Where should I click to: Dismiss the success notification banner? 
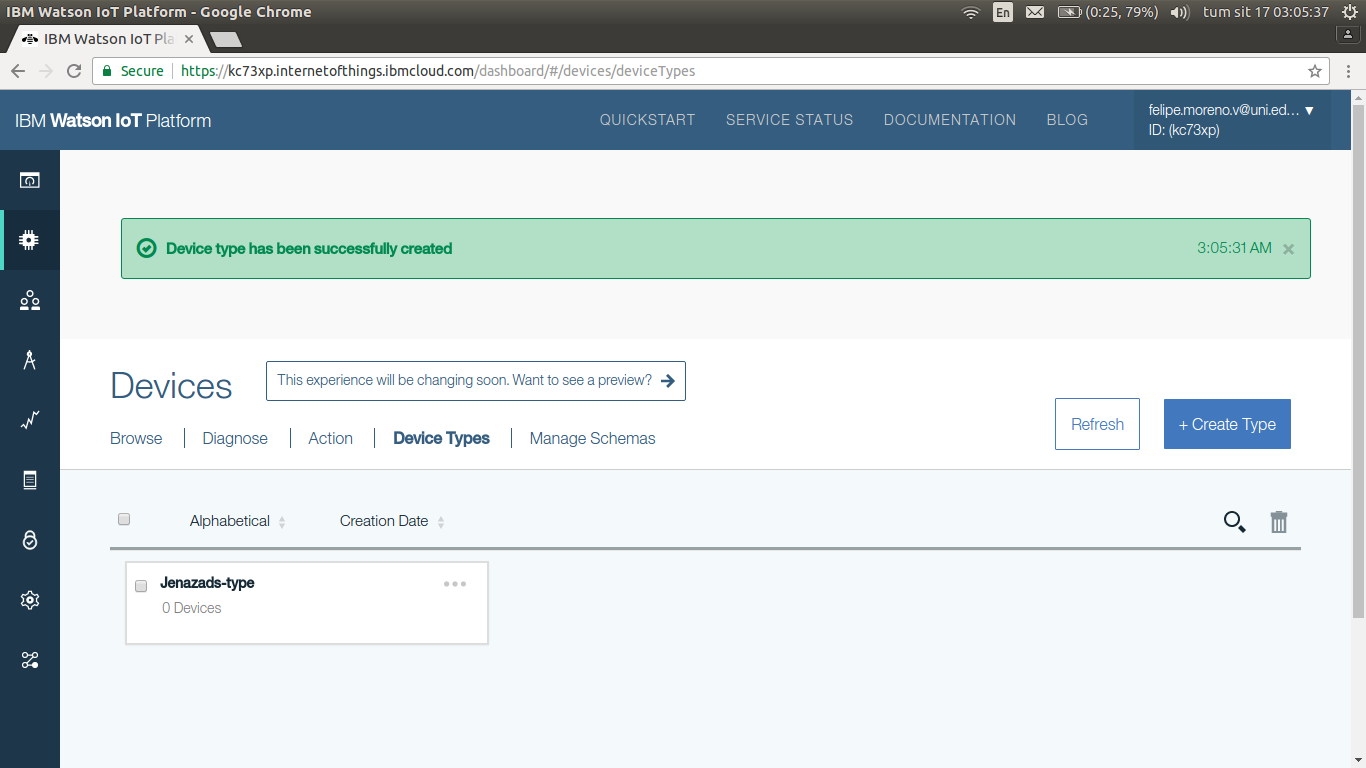pos(1289,249)
